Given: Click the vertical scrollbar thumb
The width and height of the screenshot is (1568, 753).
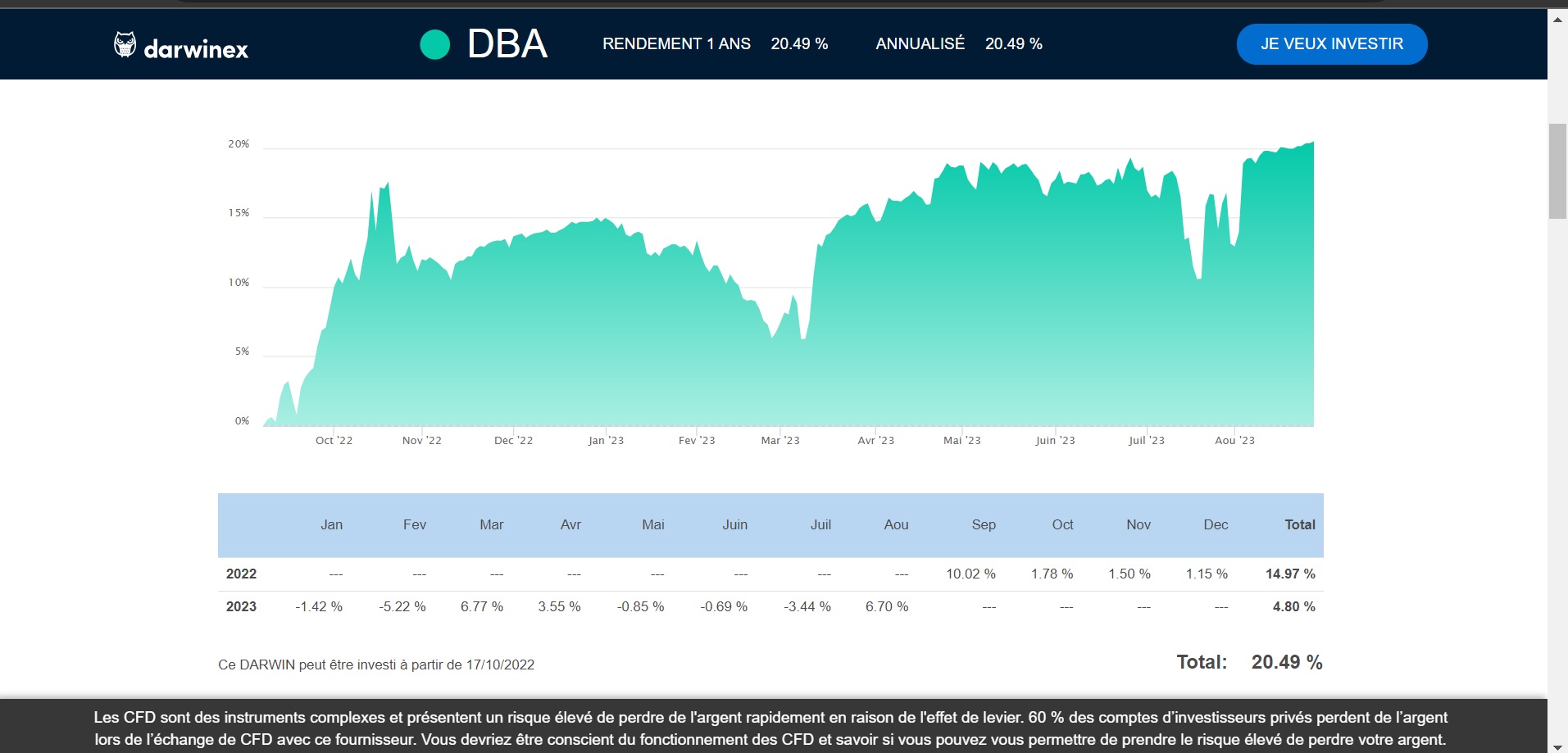Looking at the screenshot, I should point(1557,170).
